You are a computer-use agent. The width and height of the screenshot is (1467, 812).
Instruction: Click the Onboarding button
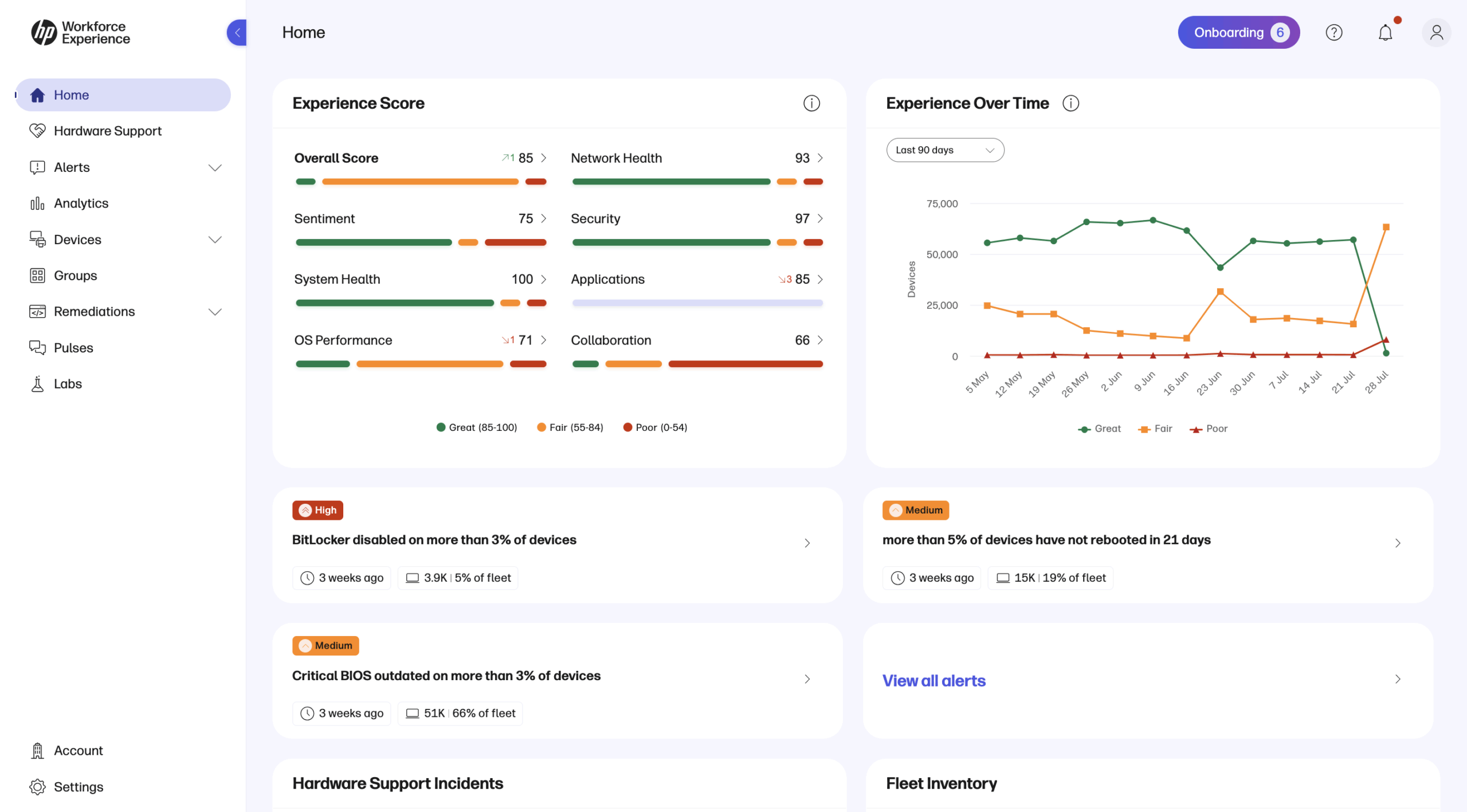[1238, 33]
